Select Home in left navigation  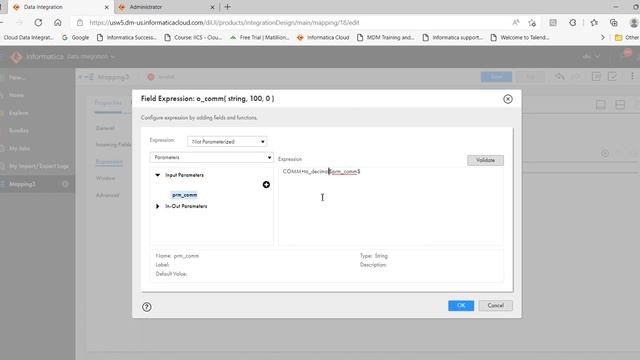tap(16, 95)
